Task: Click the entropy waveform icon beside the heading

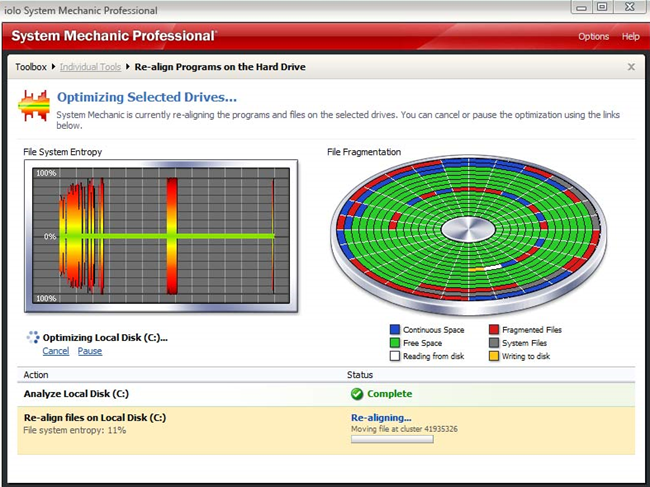Action: (34, 106)
